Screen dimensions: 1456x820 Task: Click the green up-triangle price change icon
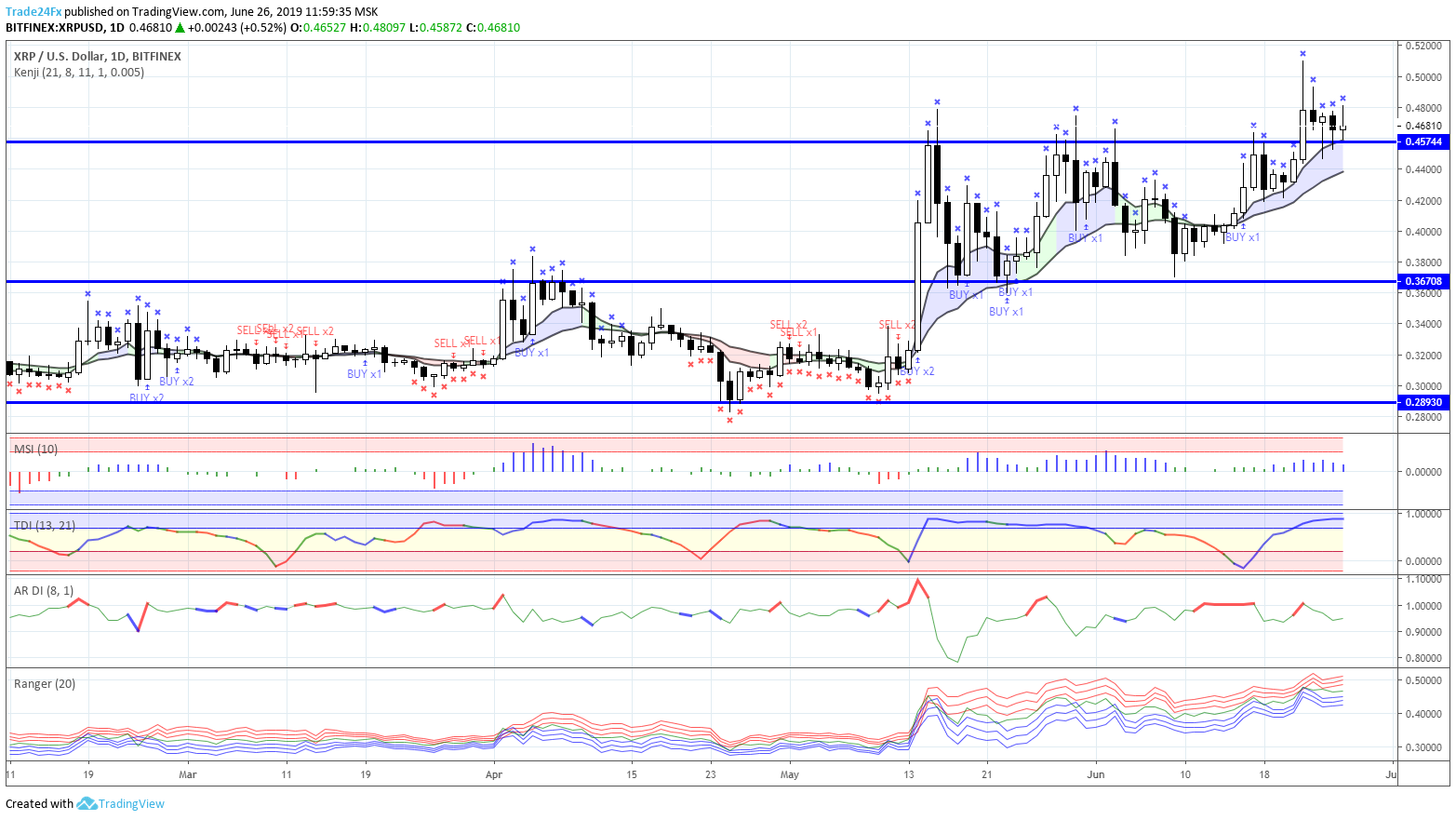coord(180,28)
